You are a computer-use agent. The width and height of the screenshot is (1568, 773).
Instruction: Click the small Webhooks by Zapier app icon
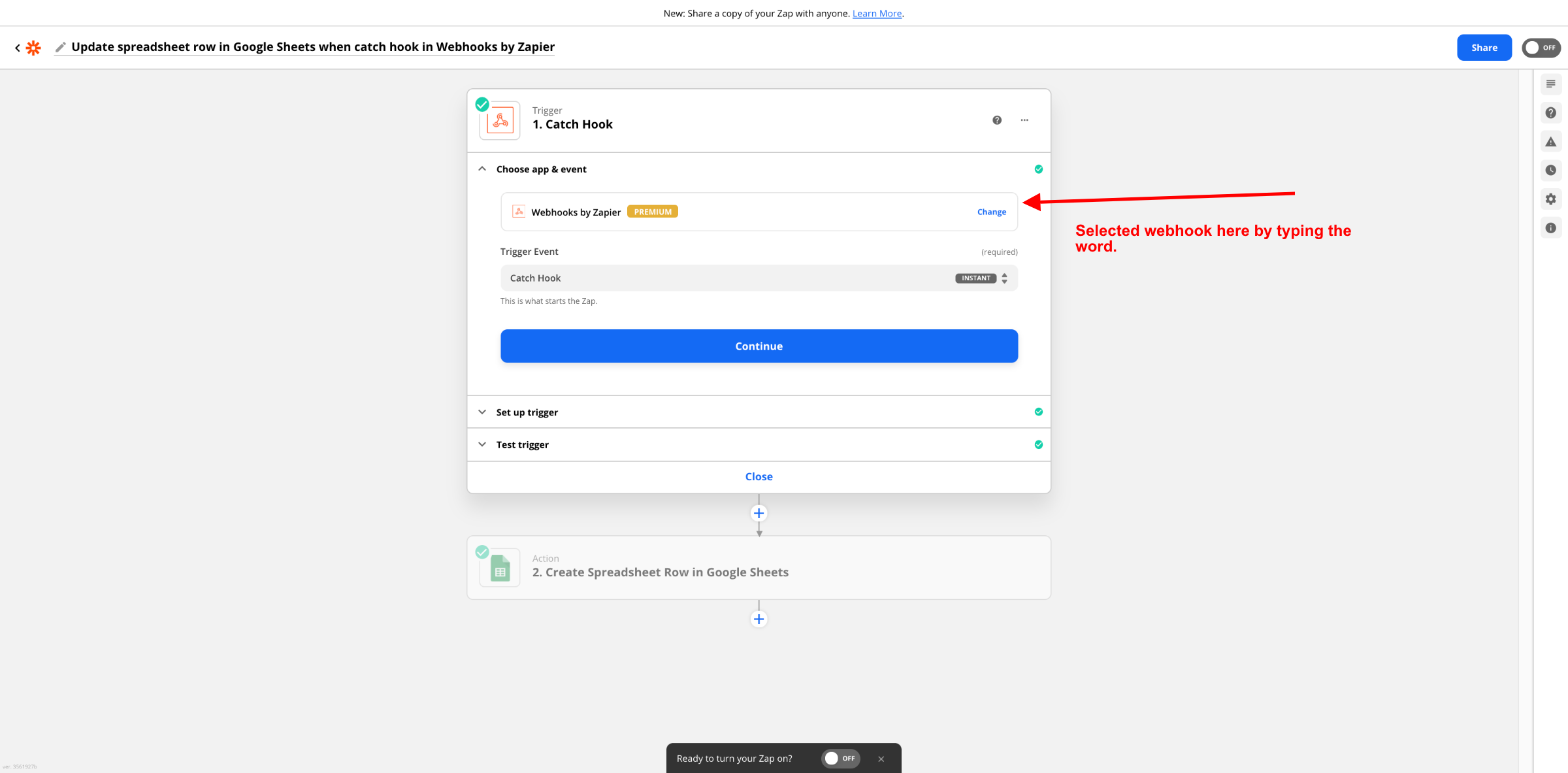click(519, 211)
